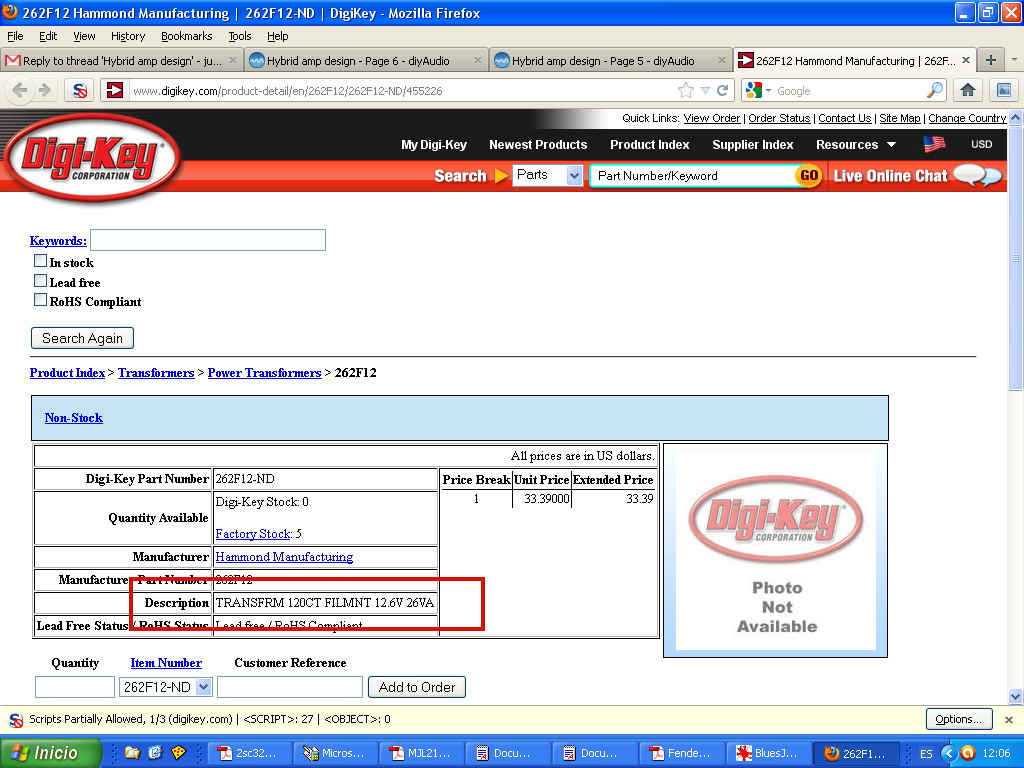Screen dimensions: 1024x768
Task: Check the 'RoHS Compliant' checkbox
Action: click(40, 300)
